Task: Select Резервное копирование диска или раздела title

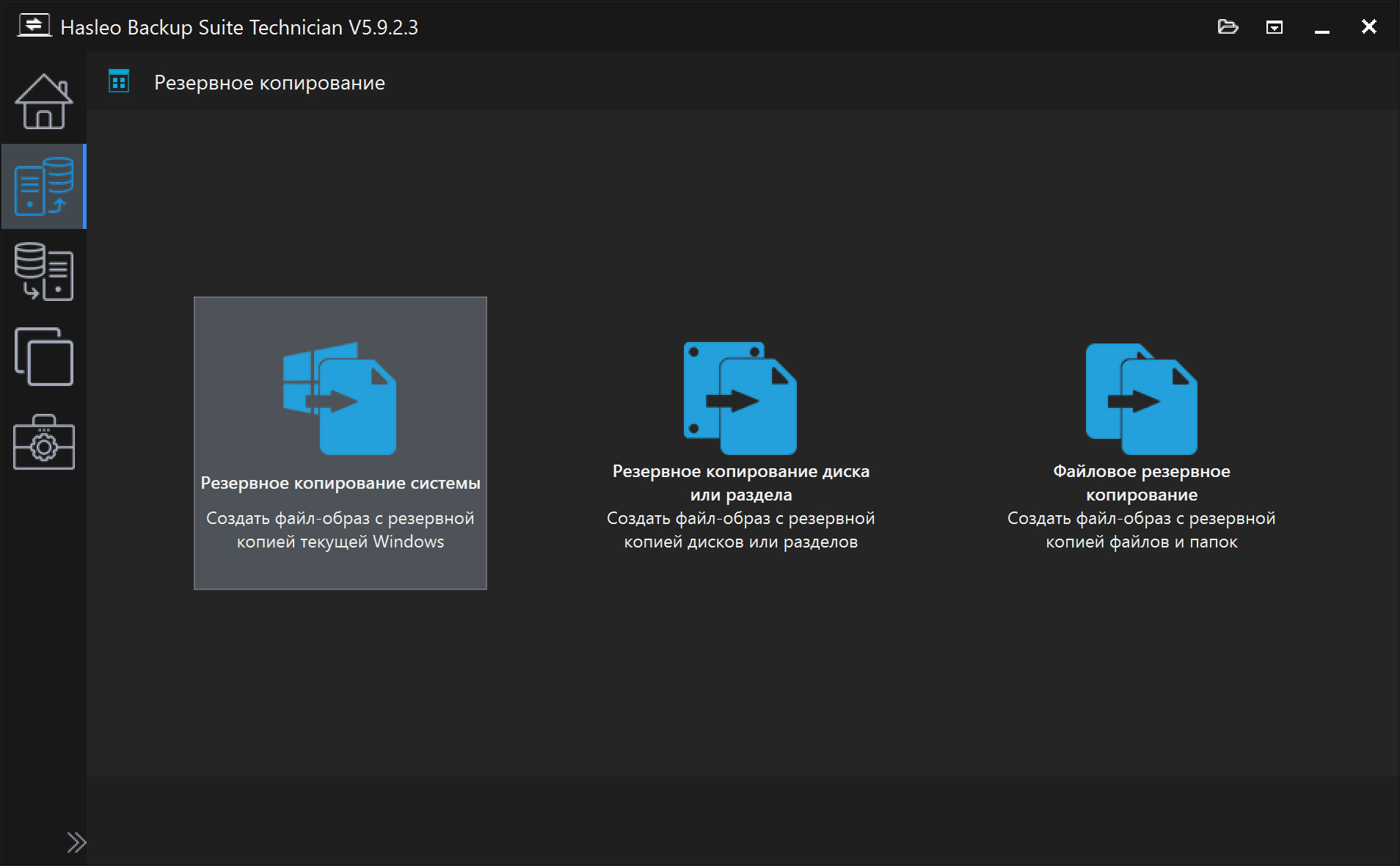Action: pyautogui.click(x=741, y=483)
